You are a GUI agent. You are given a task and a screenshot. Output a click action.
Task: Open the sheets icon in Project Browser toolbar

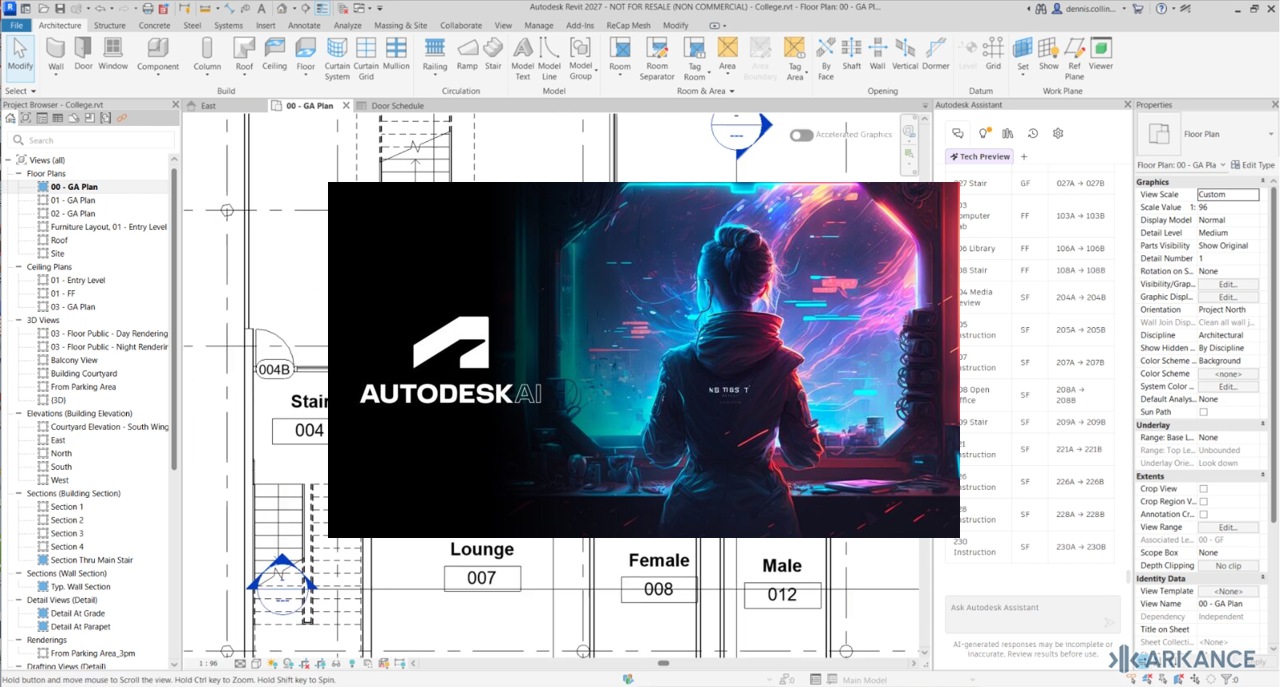pyautogui.click(x=89, y=118)
